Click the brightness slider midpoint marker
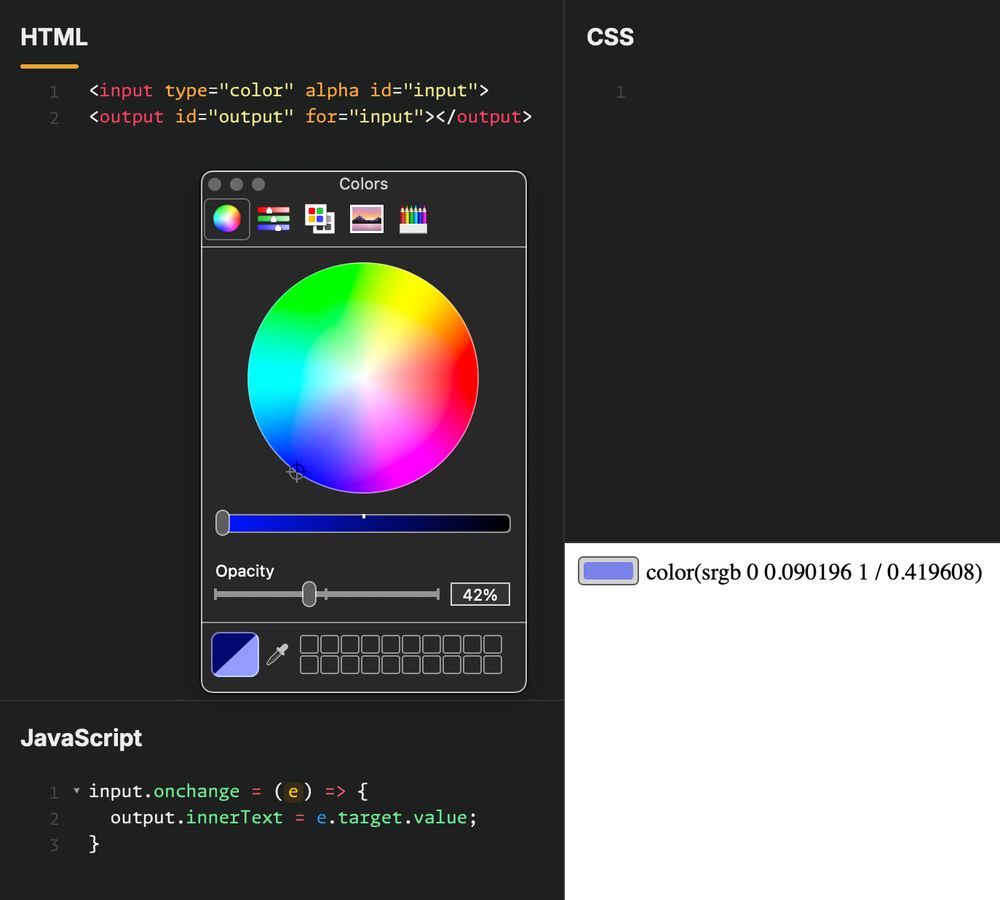Screen dimensions: 1000x900 pyautogui.click(x=364, y=516)
